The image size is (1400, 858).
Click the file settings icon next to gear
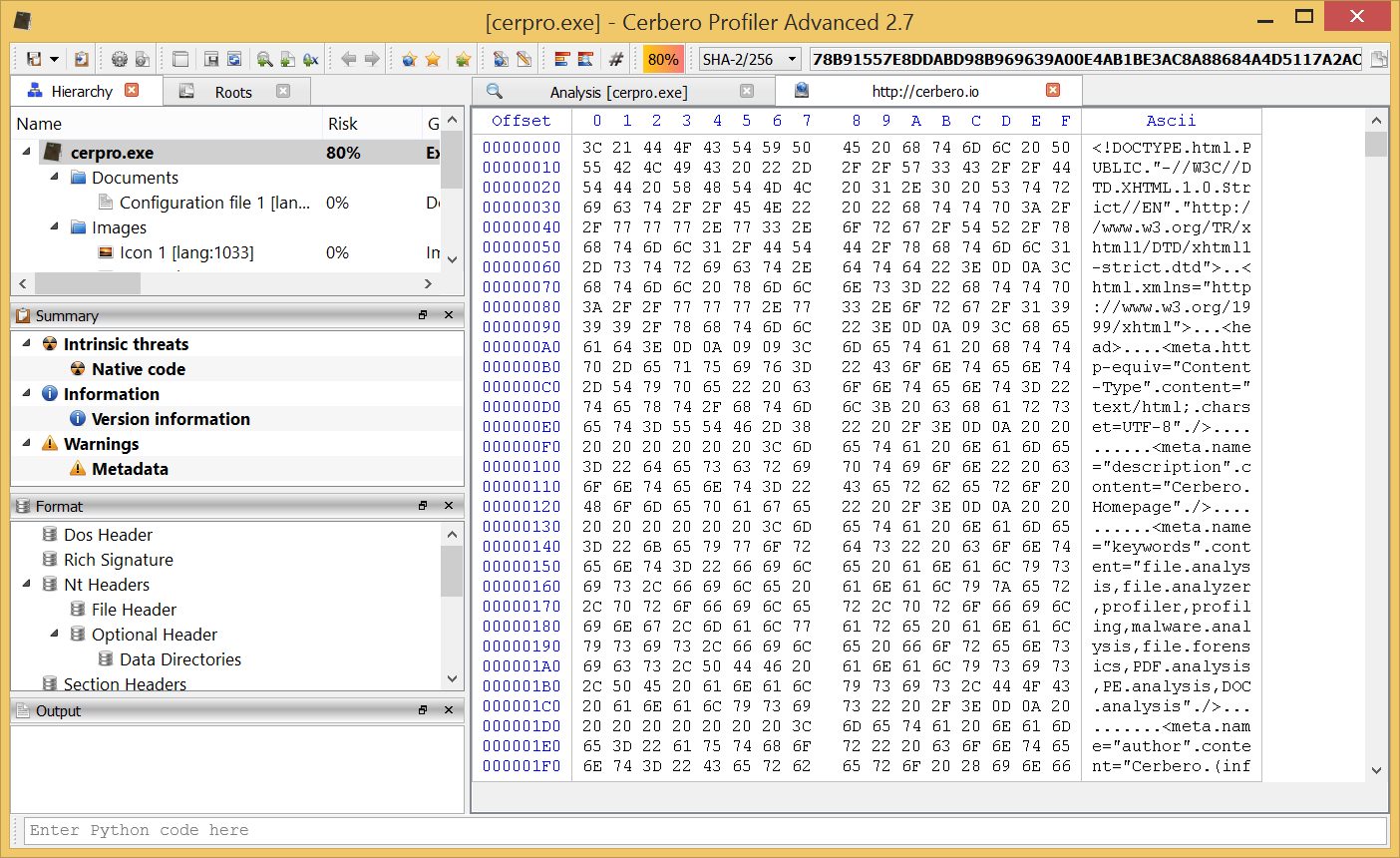pos(143,59)
